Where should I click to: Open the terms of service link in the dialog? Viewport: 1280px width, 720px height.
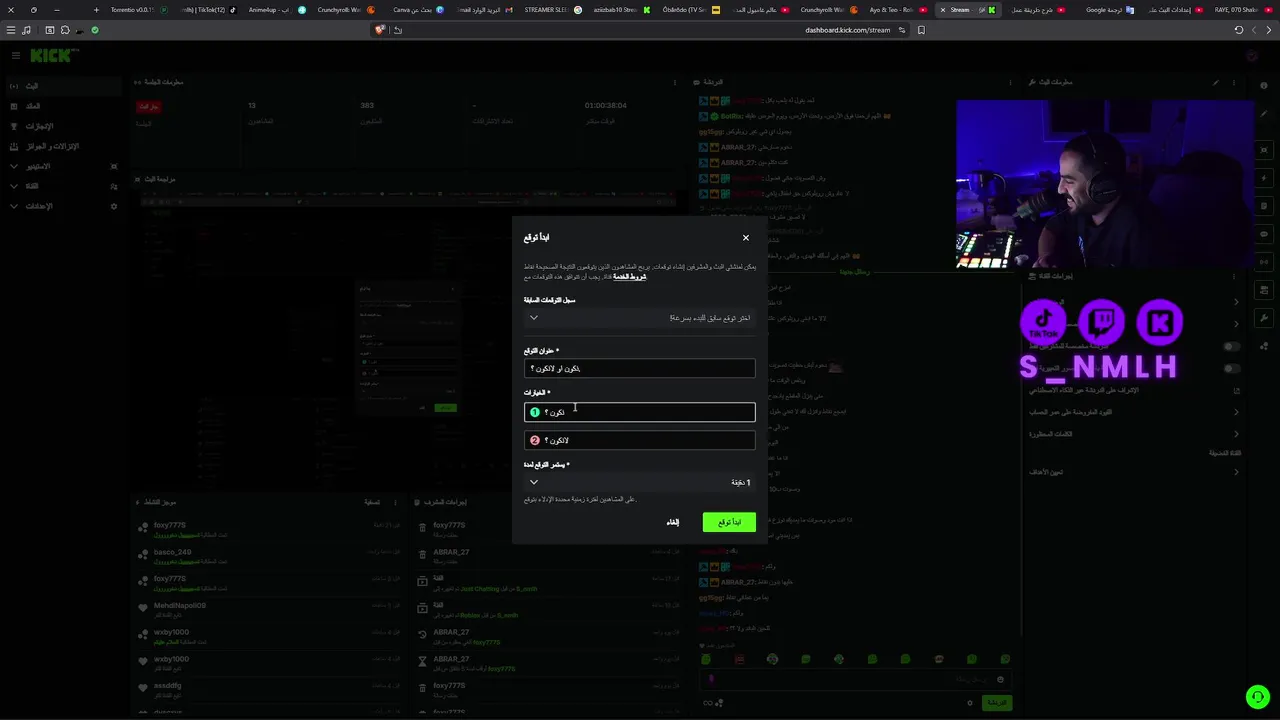tap(630, 276)
